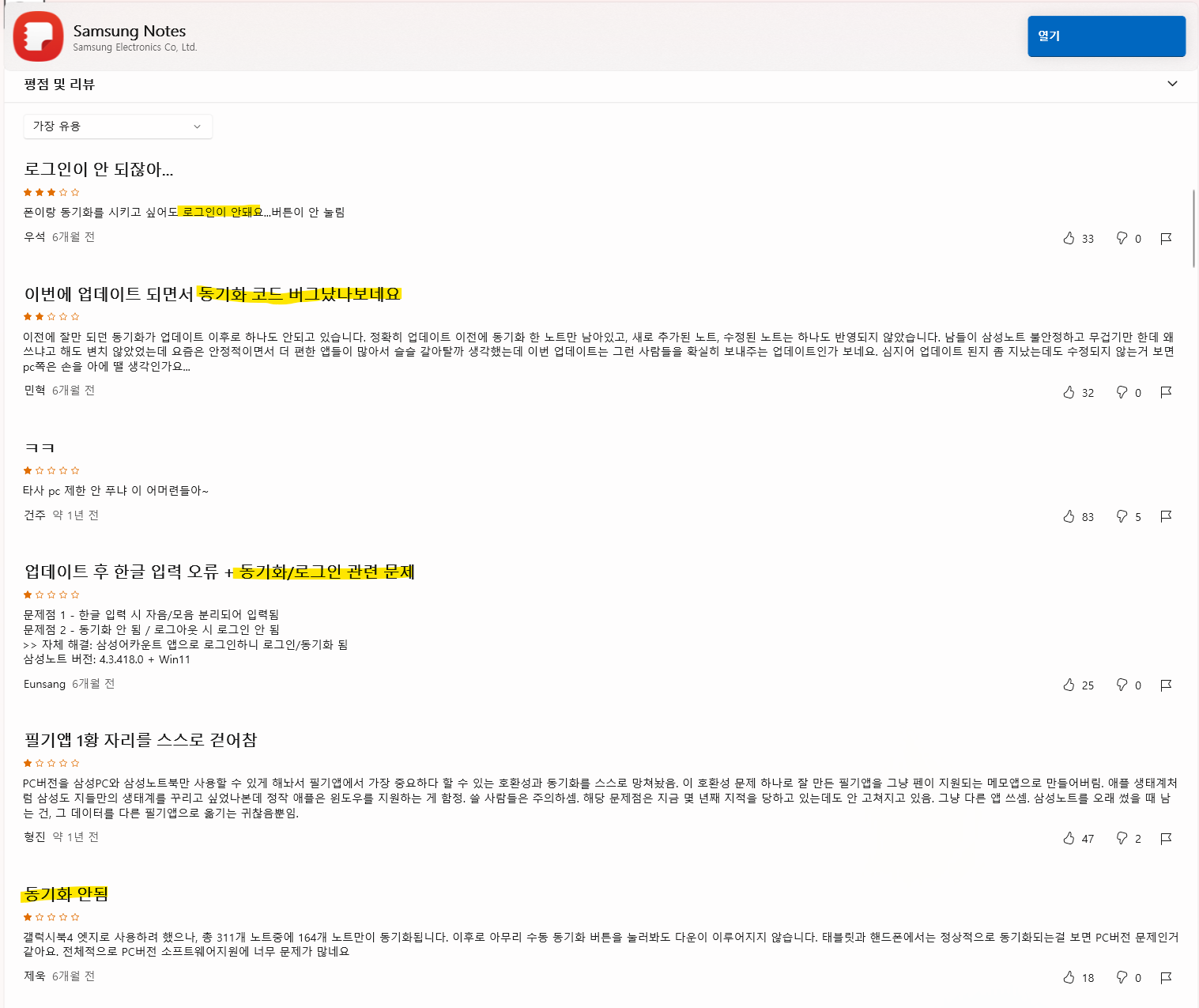Flag the review by 제욱

tap(1166, 977)
